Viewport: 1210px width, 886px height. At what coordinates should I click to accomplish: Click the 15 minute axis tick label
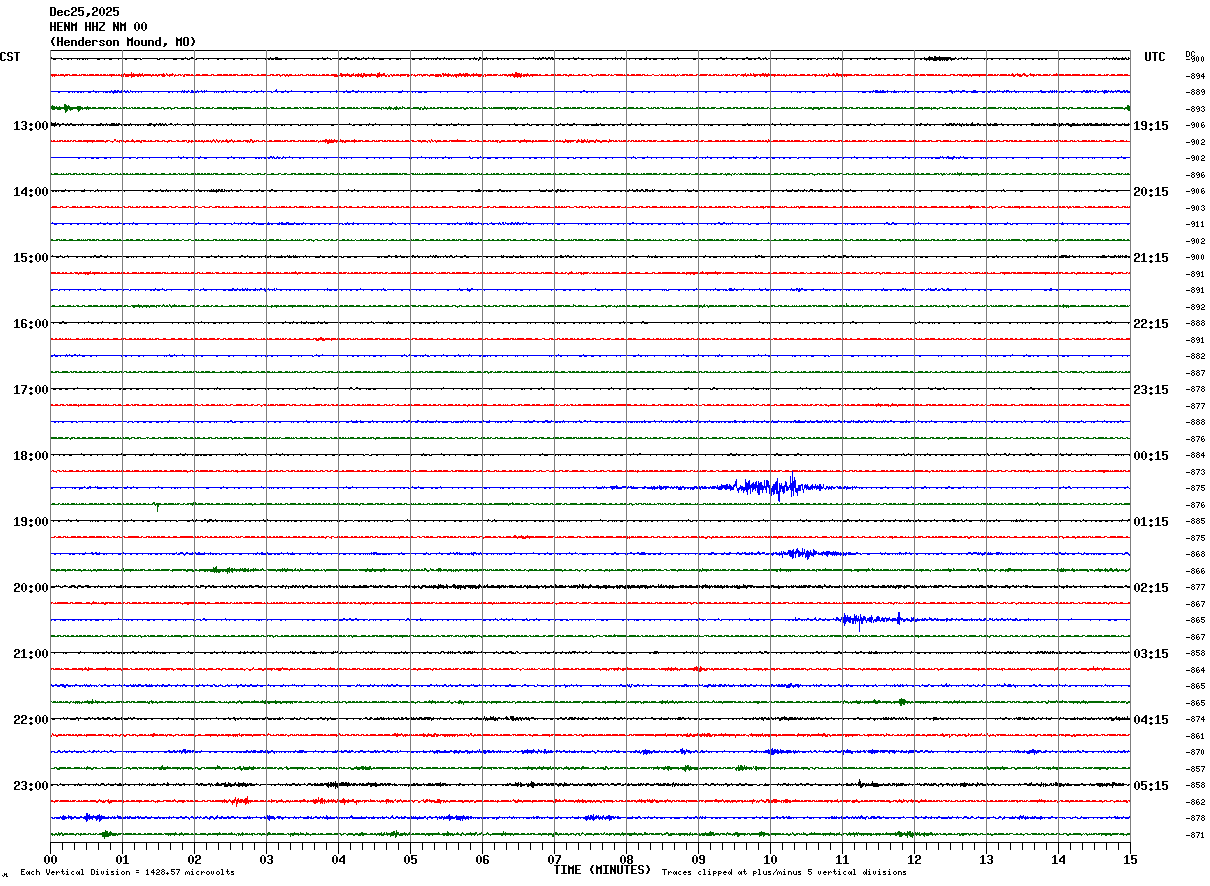[1130, 859]
